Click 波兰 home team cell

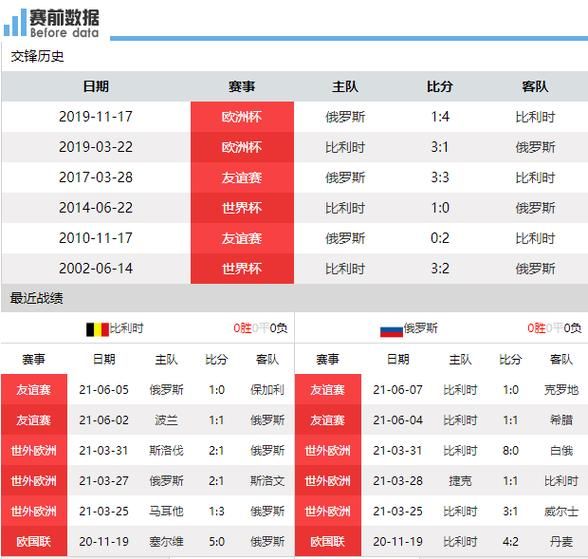[166, 420]
